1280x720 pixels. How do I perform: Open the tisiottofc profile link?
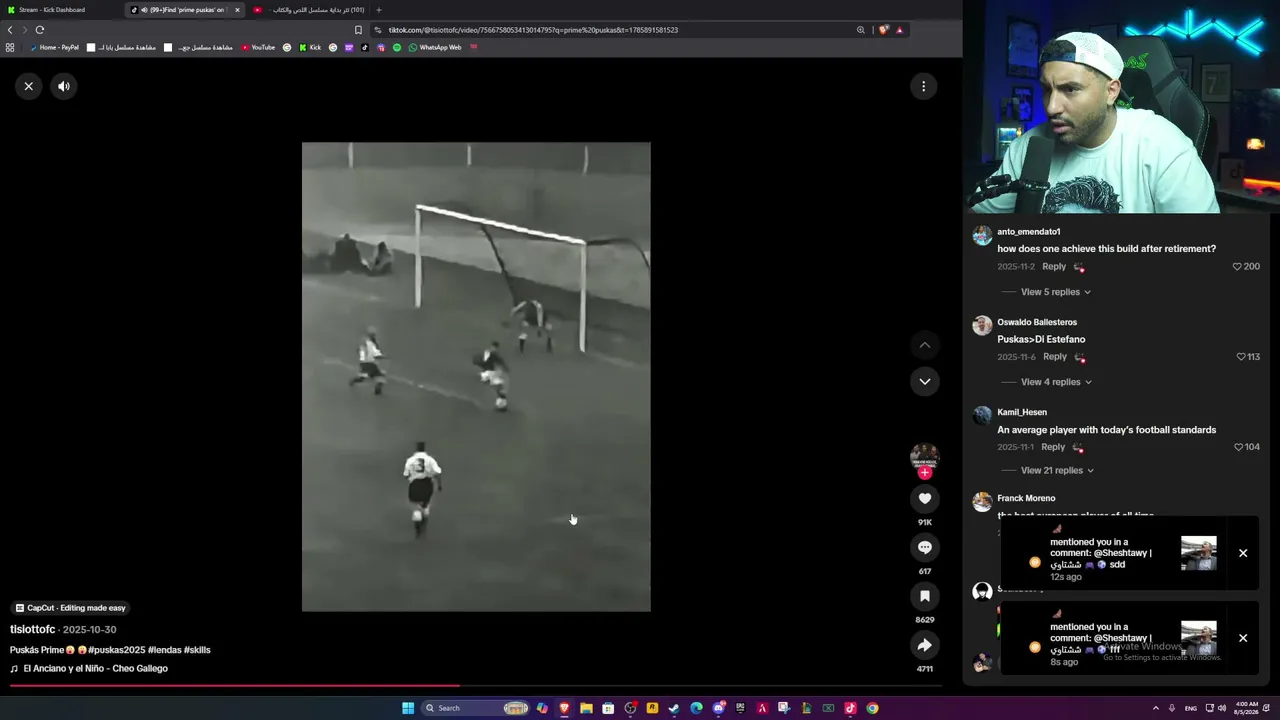33,630
